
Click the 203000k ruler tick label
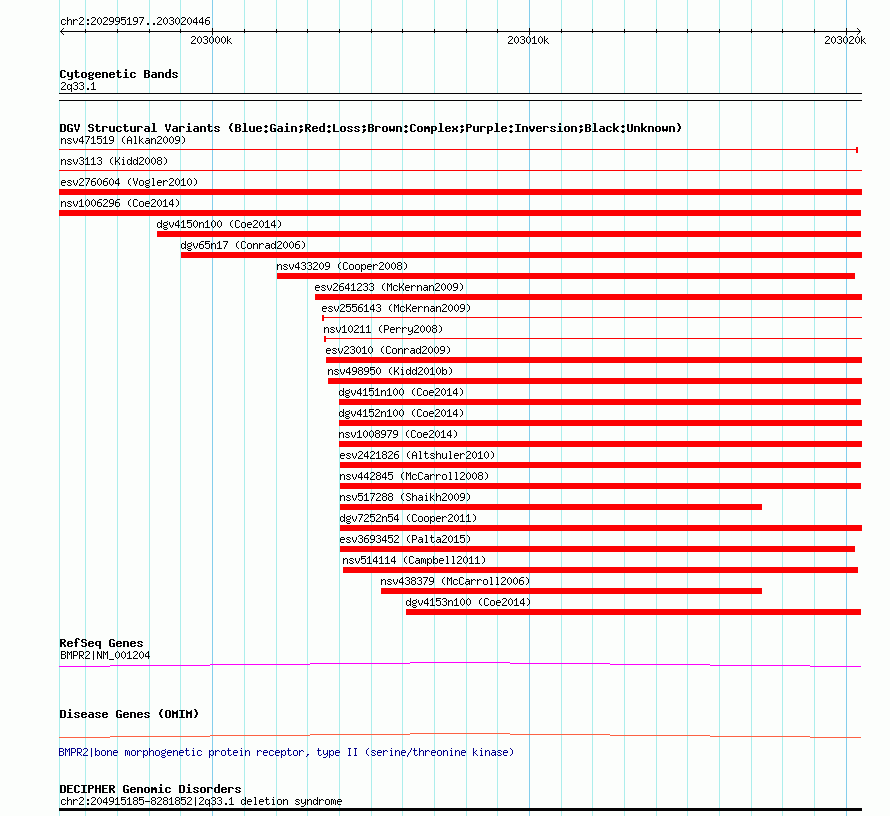[211, 40]
